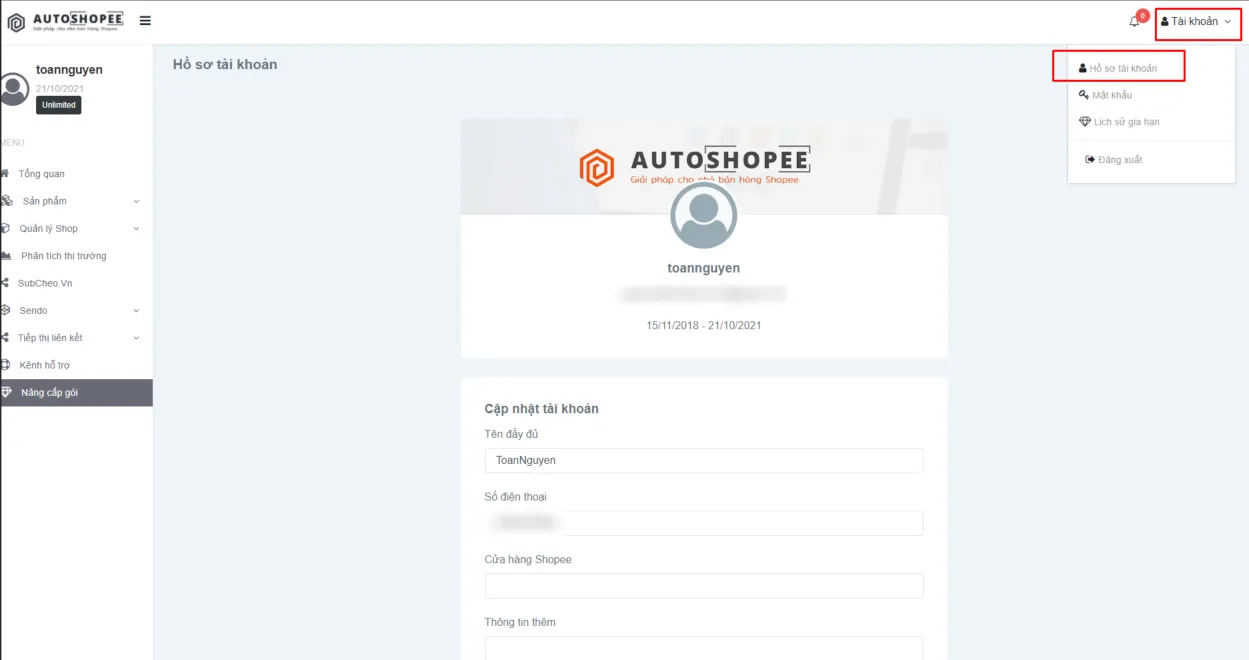Screen dimensions: 1249x660
Task: Click the chart icon next to Phân tích thị trường
Action: [x=6, y=256]
